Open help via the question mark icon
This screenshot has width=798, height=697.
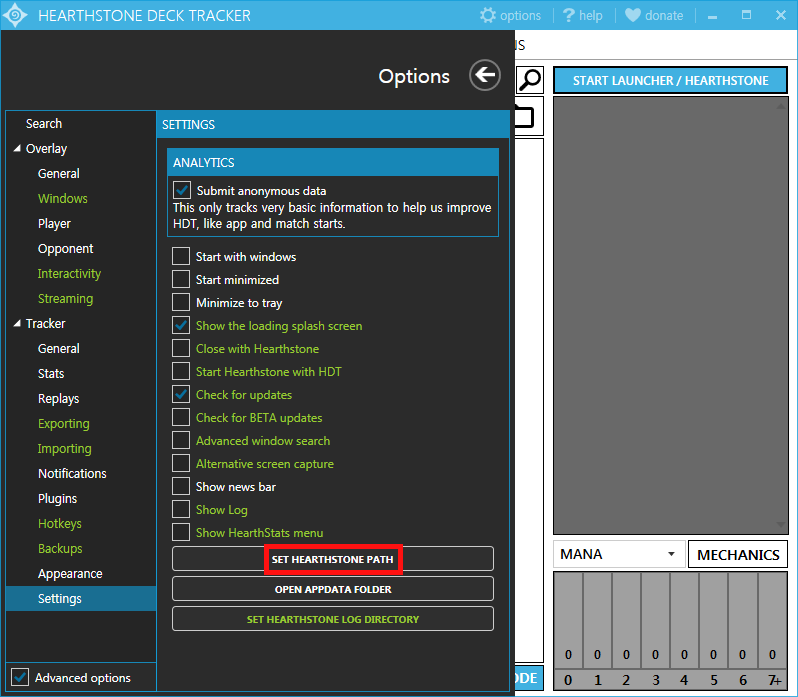(568, 15)
